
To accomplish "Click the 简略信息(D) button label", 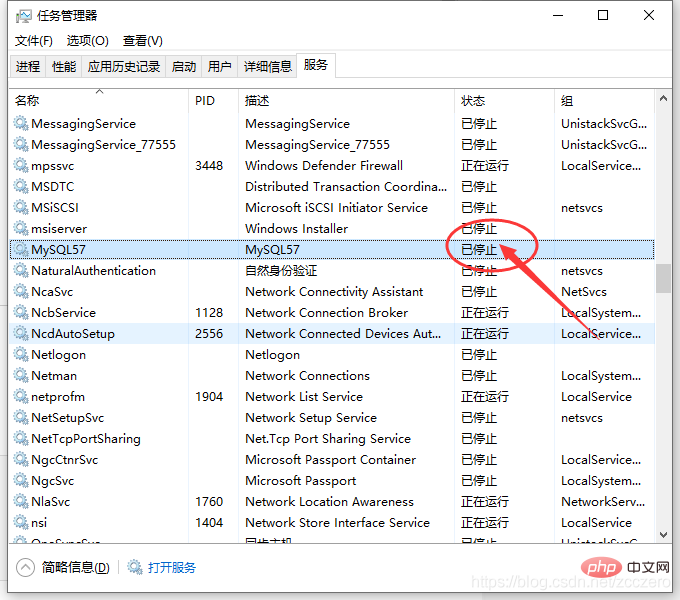I will [75, 567].
